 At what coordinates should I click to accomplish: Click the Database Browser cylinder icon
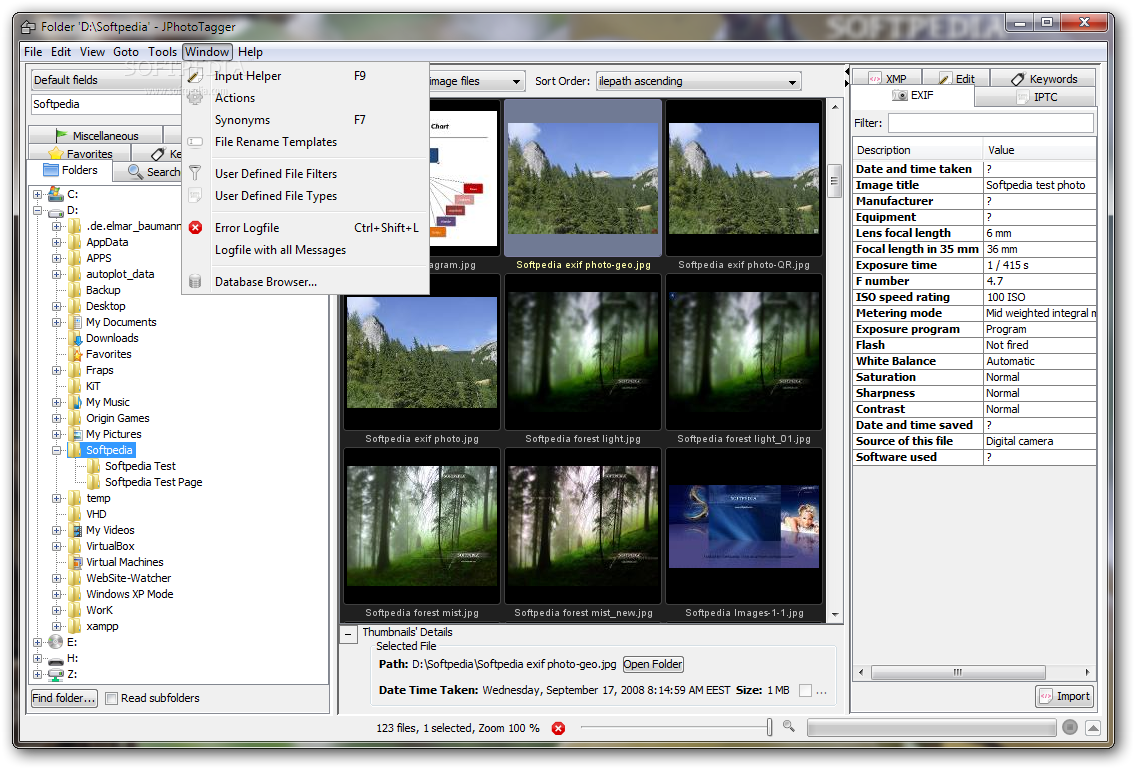pyautogui.click(x=195, y=282)
